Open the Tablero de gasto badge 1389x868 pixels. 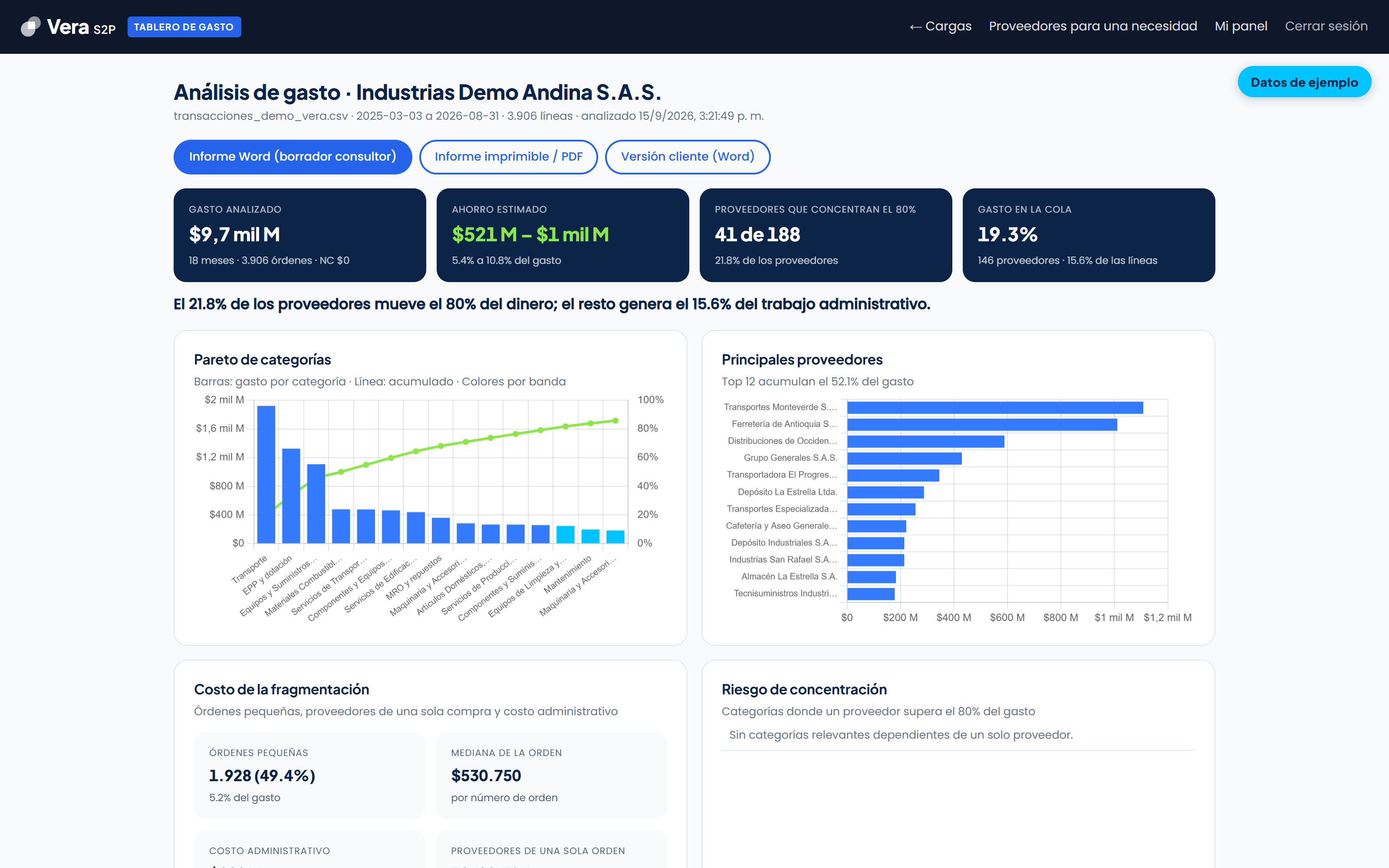[184, 27]
